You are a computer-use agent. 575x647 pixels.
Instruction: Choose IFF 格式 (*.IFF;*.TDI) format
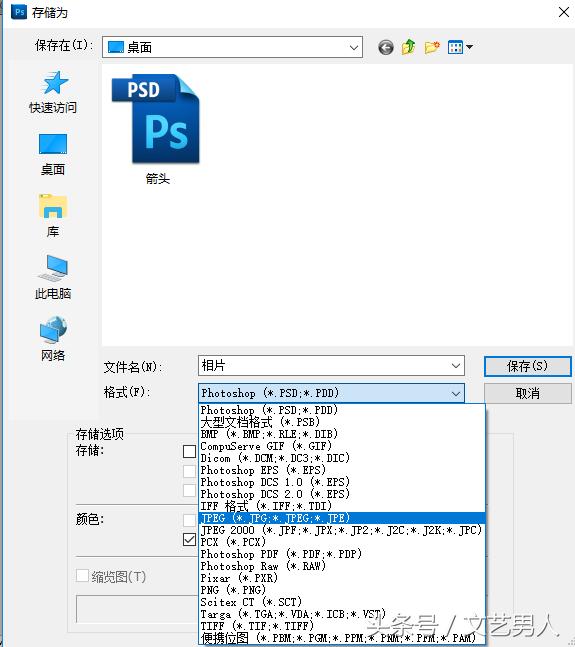tap(342, 506)
